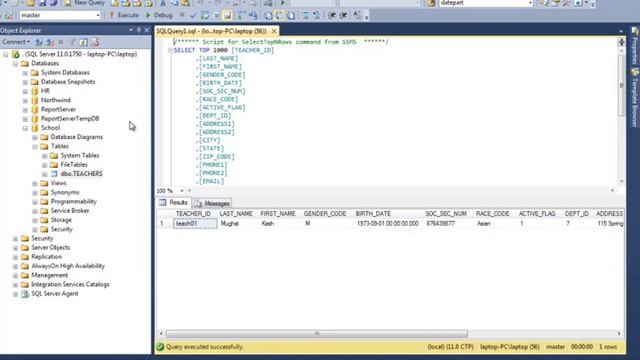
Task: Toggle Include Client Statistics
Action: 253,15
